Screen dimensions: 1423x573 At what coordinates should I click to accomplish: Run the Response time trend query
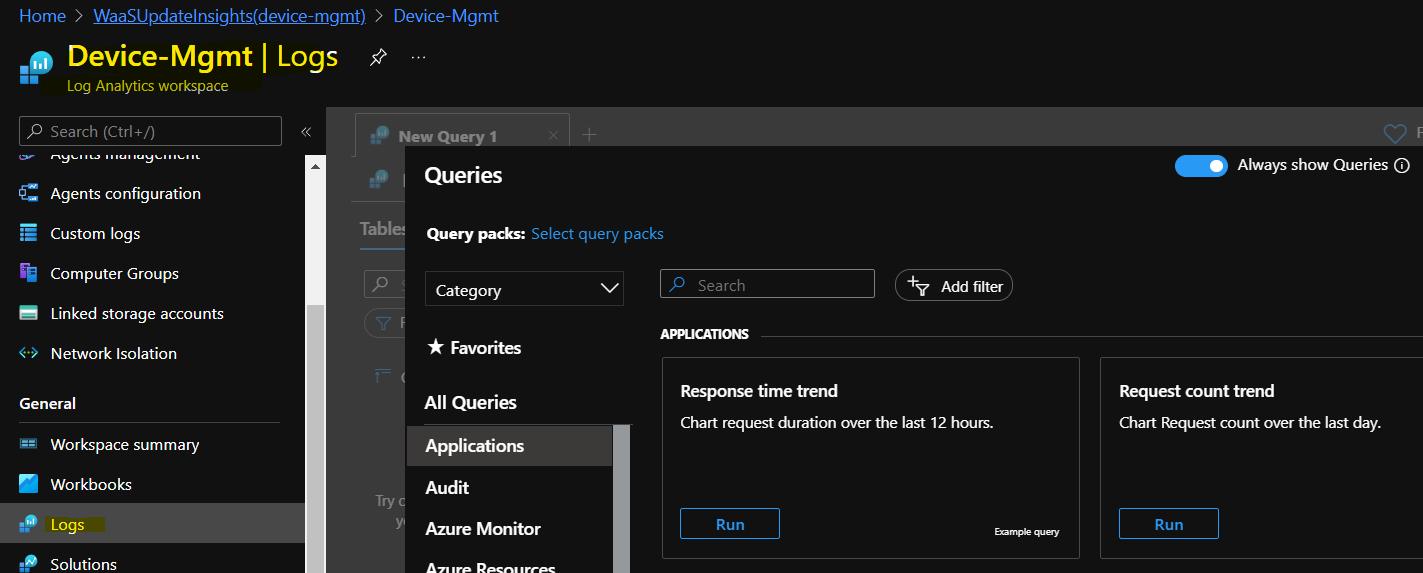(730, 524)
